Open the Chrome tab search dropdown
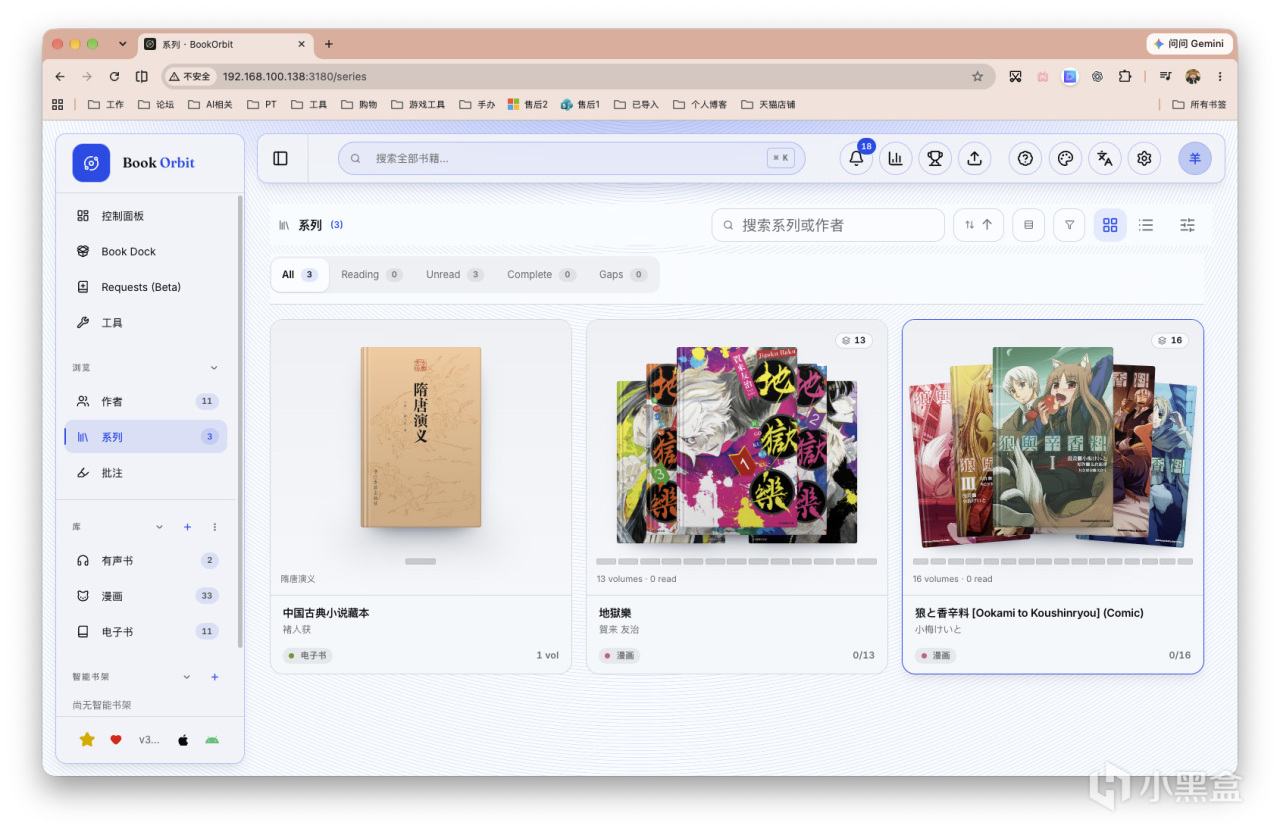The width and height of the screenshot is (1280, 832). (x=123, y=44)
